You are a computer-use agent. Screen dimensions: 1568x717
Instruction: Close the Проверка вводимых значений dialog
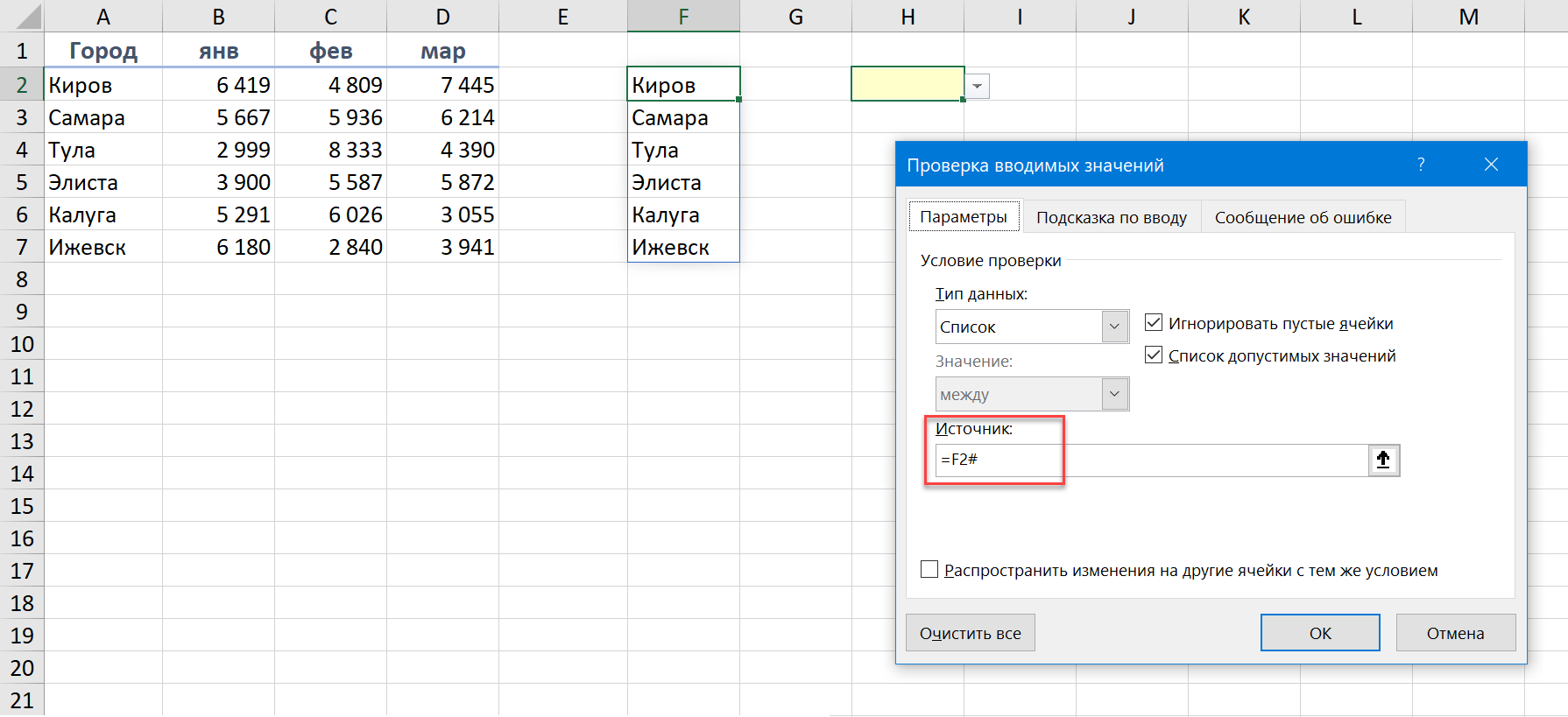point(1492,165)
